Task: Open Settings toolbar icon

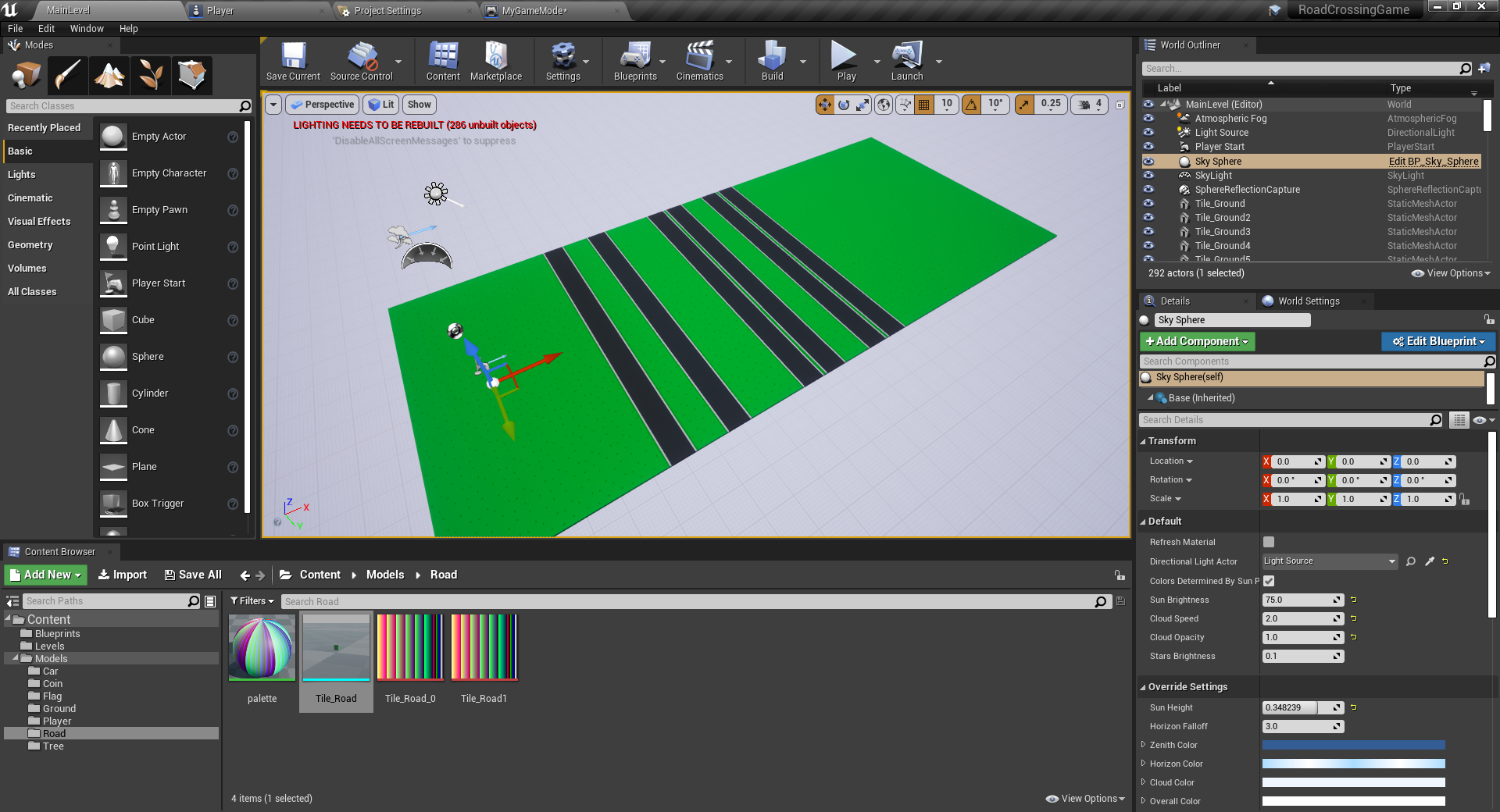Action: tap(562, 61)
